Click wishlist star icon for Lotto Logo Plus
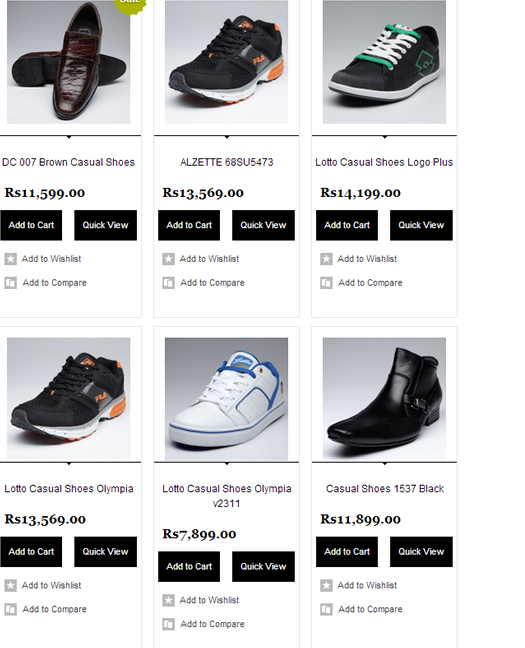The width and height of the screenshot is (525, 648). tap(326, 259)
